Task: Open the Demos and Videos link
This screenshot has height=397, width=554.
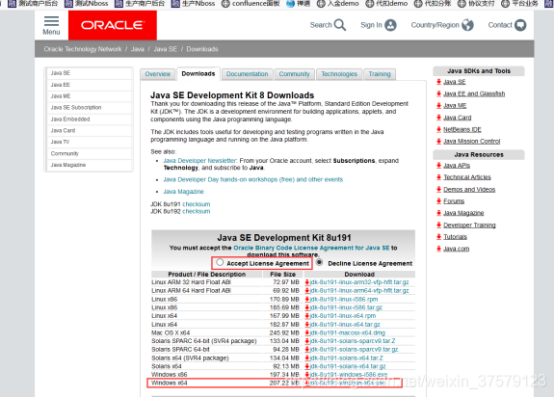Action: click(x=469, y=190)
